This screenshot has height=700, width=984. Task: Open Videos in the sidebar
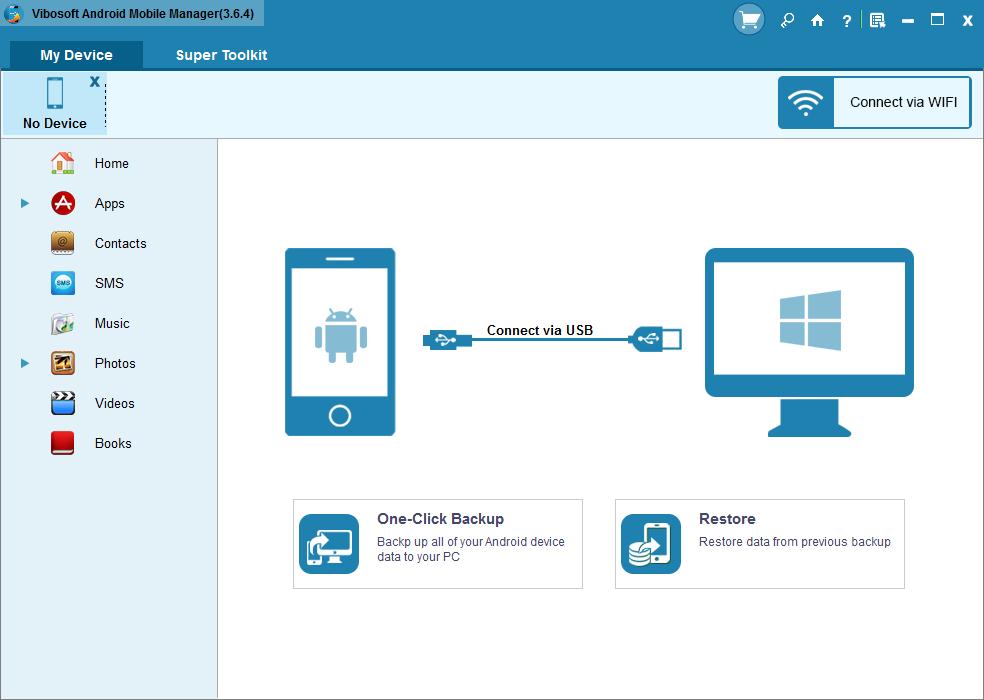pyautogui.click(x=115, y=403)
